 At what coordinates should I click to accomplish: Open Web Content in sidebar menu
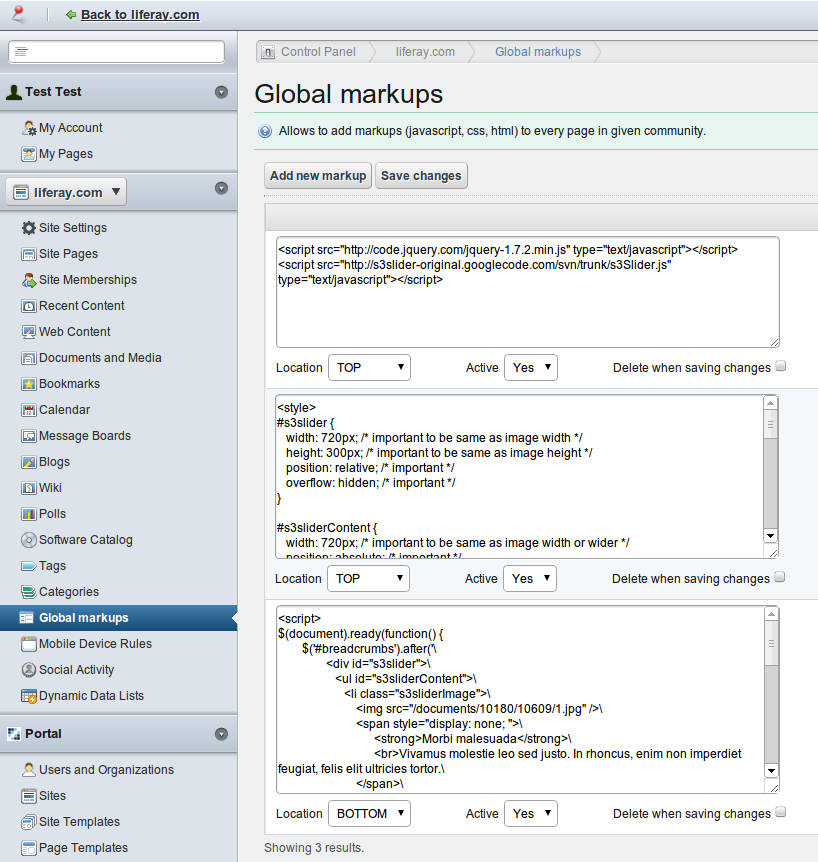click(x=74, y=332)
